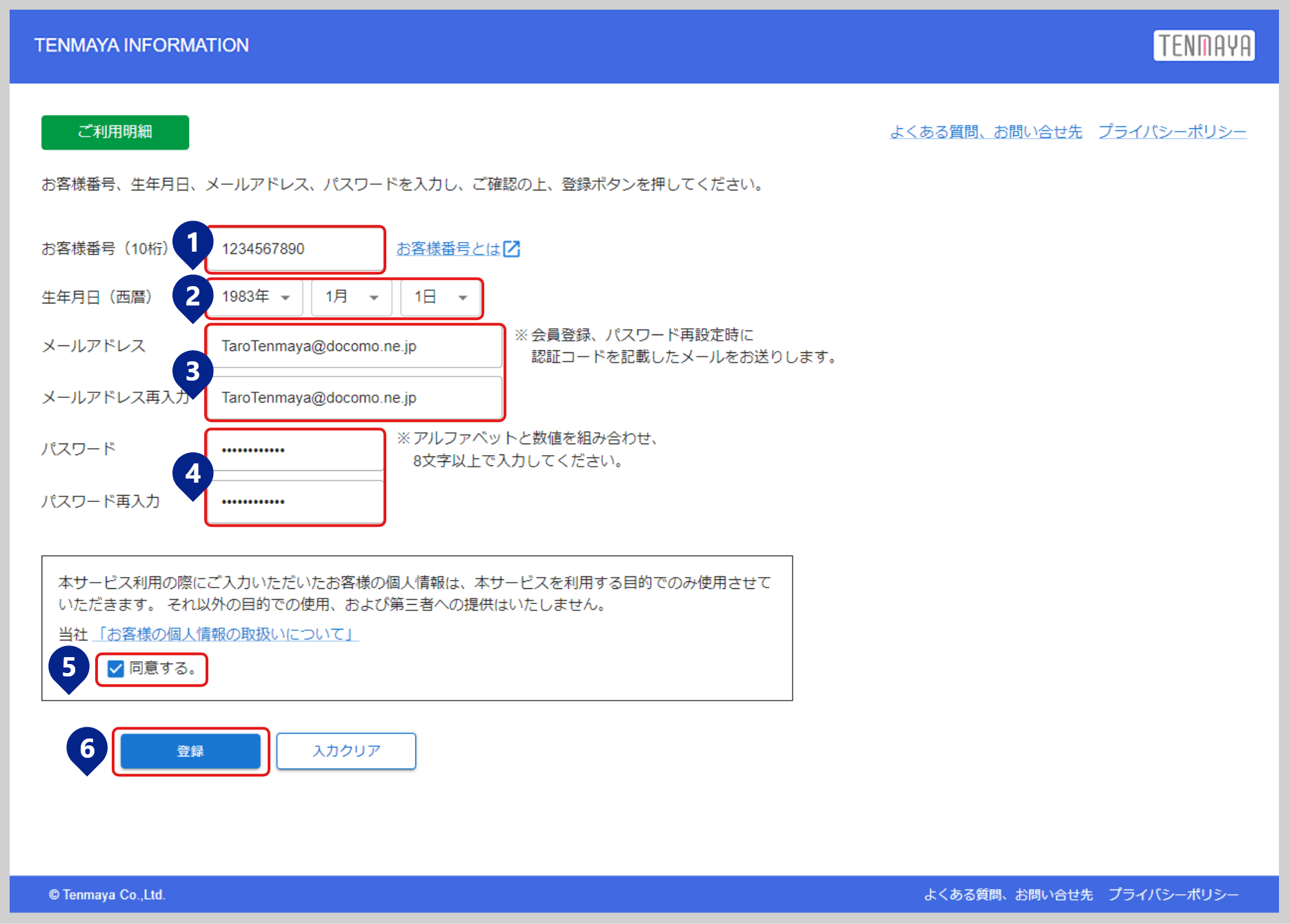This screenshot has height=924, width=1290.
Task: Focus the パスワード input field
Action: pyautogui.click(x=295, y=450)
